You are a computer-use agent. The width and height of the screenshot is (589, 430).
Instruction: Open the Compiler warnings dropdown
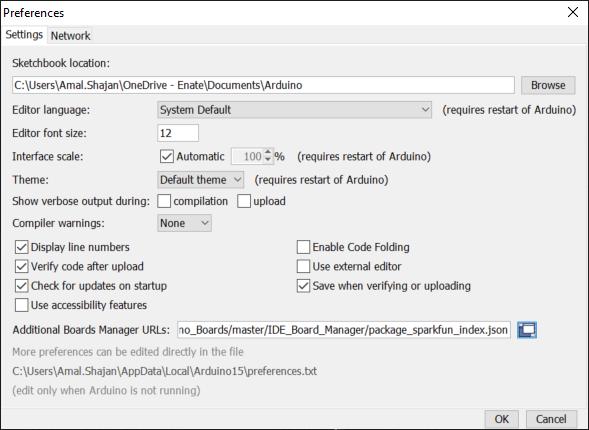tap(184, 223)
